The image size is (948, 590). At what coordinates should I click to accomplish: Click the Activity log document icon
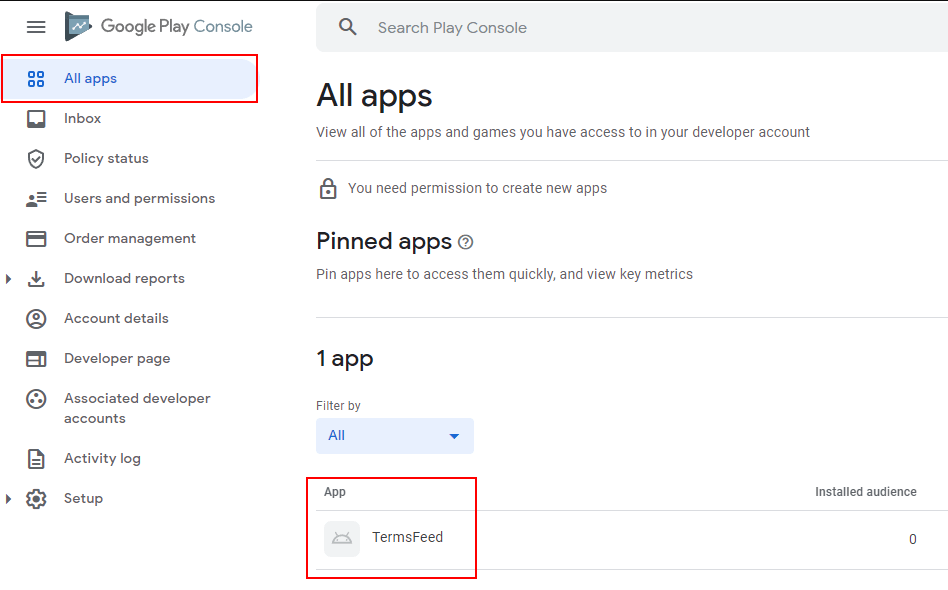pos(36,459)
